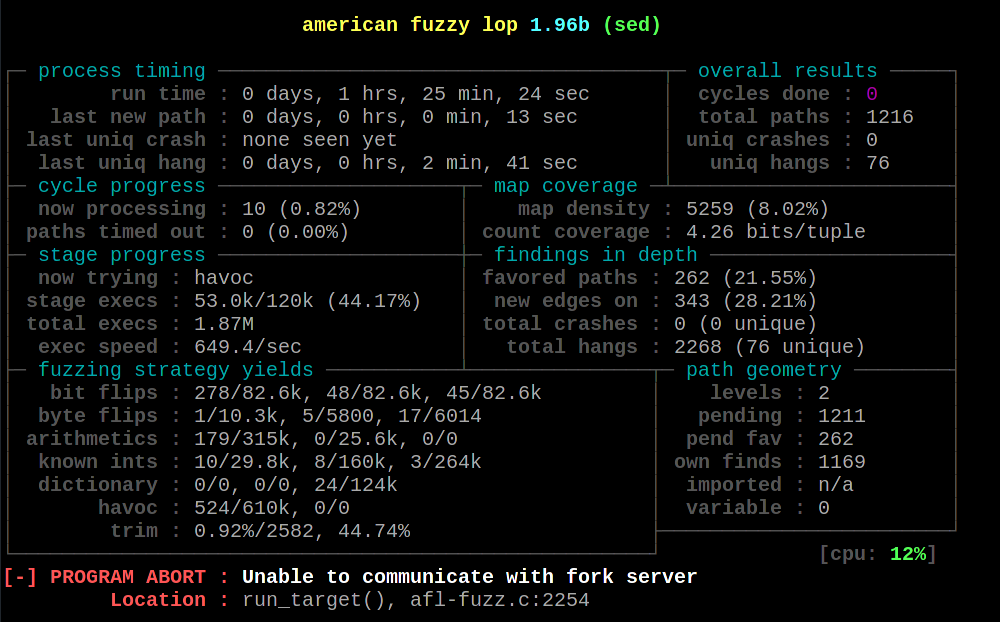Click the now trying value 'havoc'
1000x622 pixels.
click(x=224, y=278)
